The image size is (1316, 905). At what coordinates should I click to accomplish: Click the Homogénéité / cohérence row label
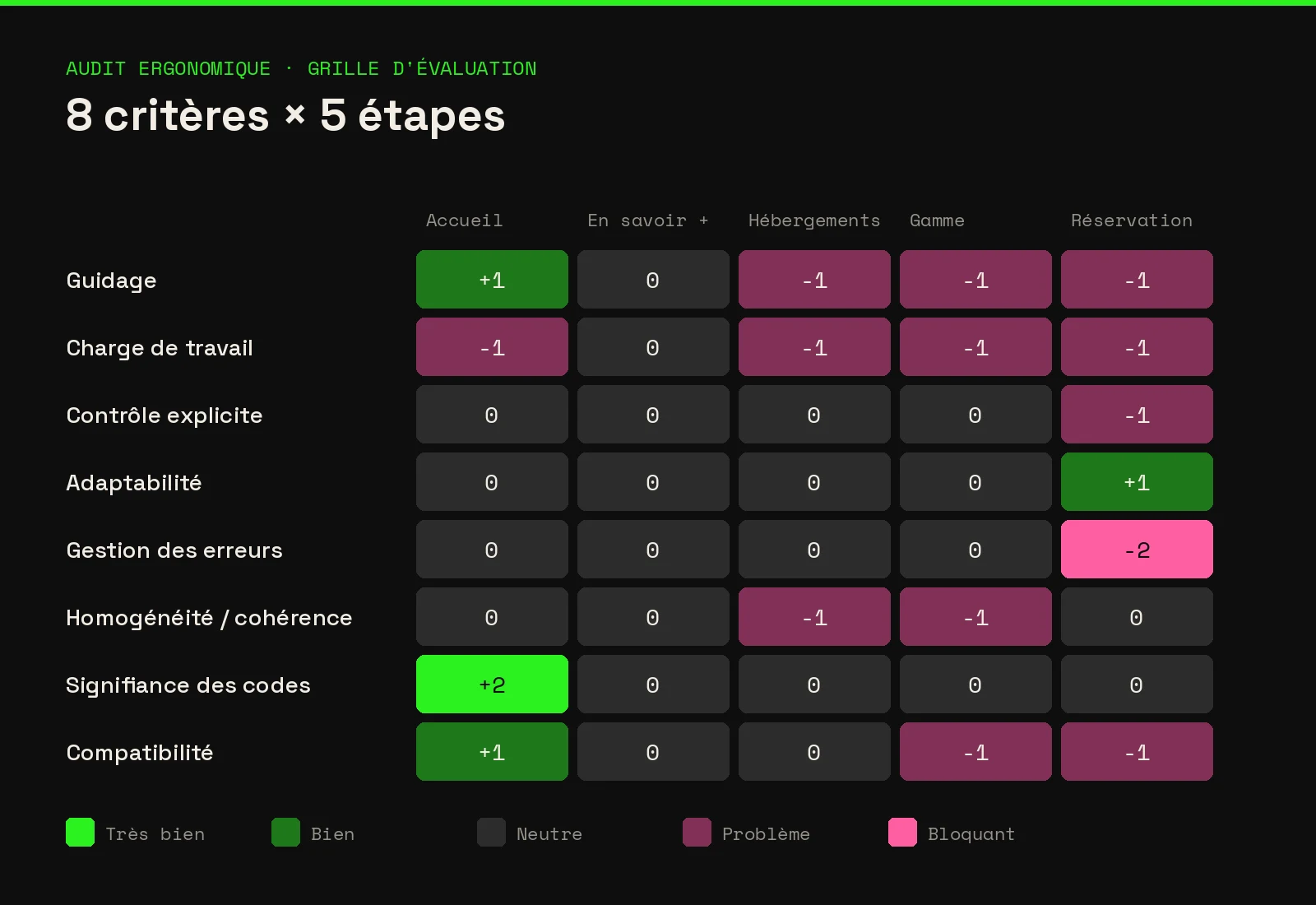tap(209, 618)
